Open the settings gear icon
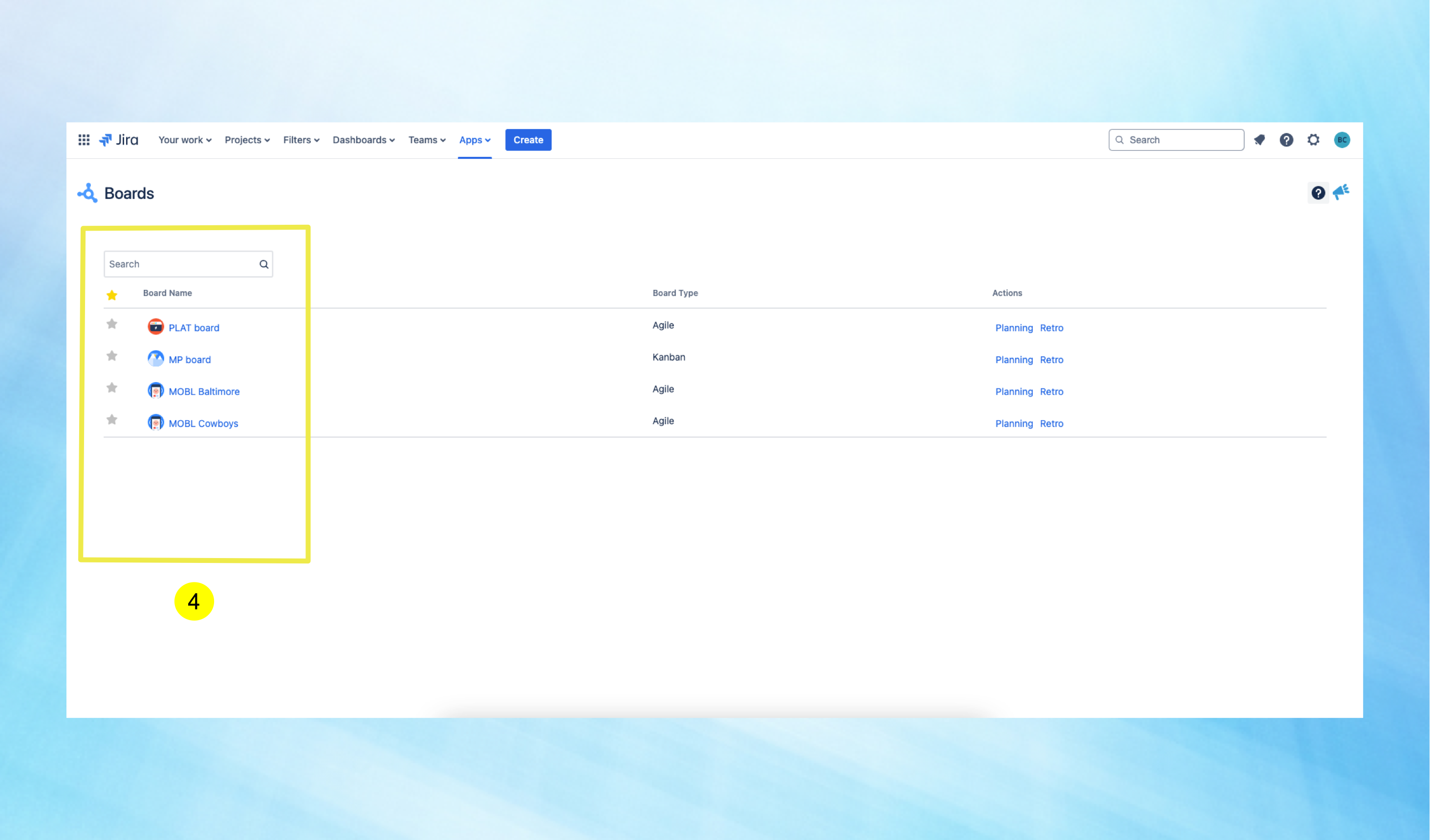 [1313, 140]
